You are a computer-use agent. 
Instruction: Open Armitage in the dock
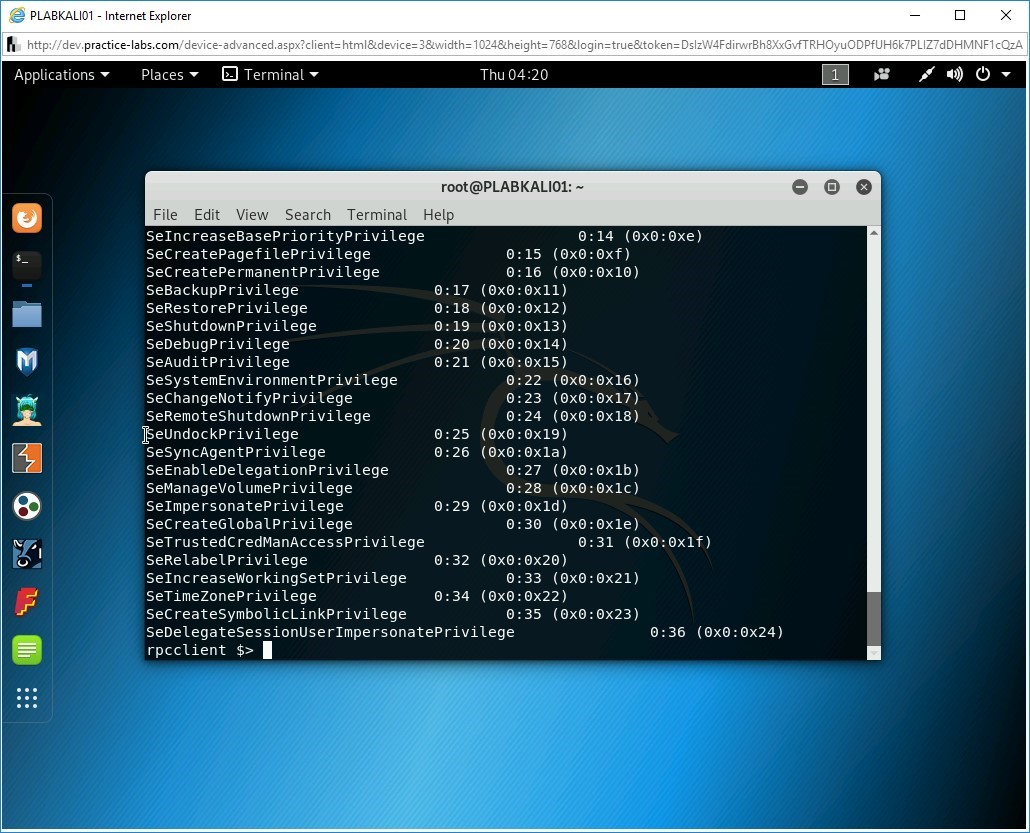(x=27, y=410)
